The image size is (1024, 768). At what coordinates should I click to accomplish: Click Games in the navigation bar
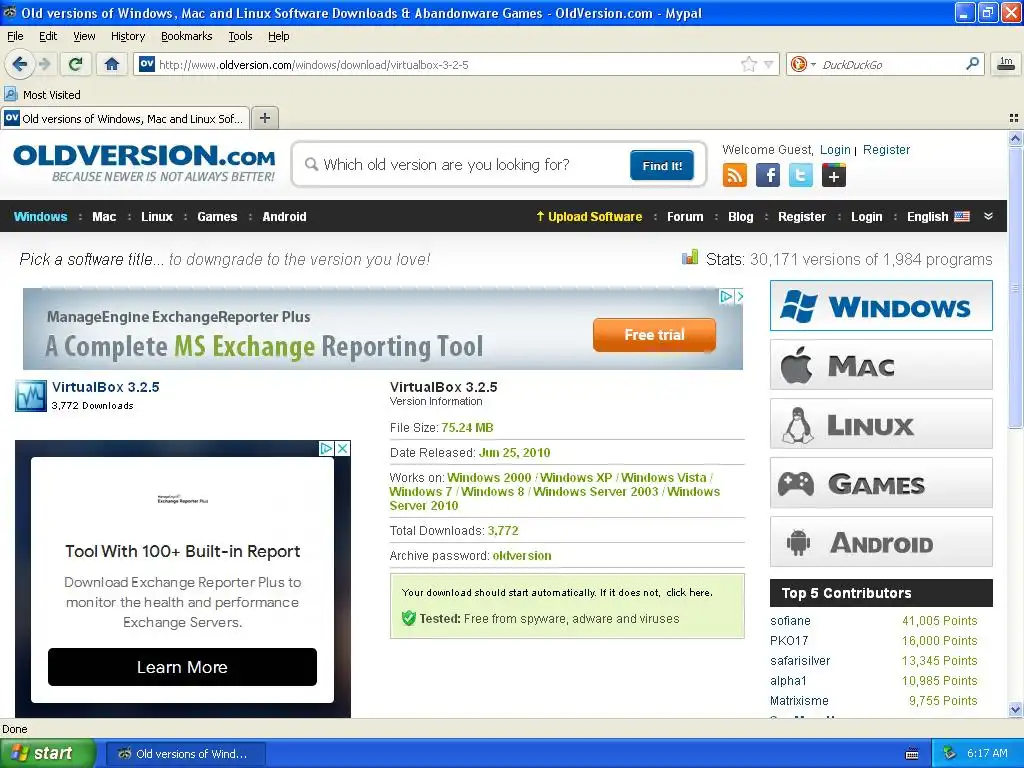point(217,217)
